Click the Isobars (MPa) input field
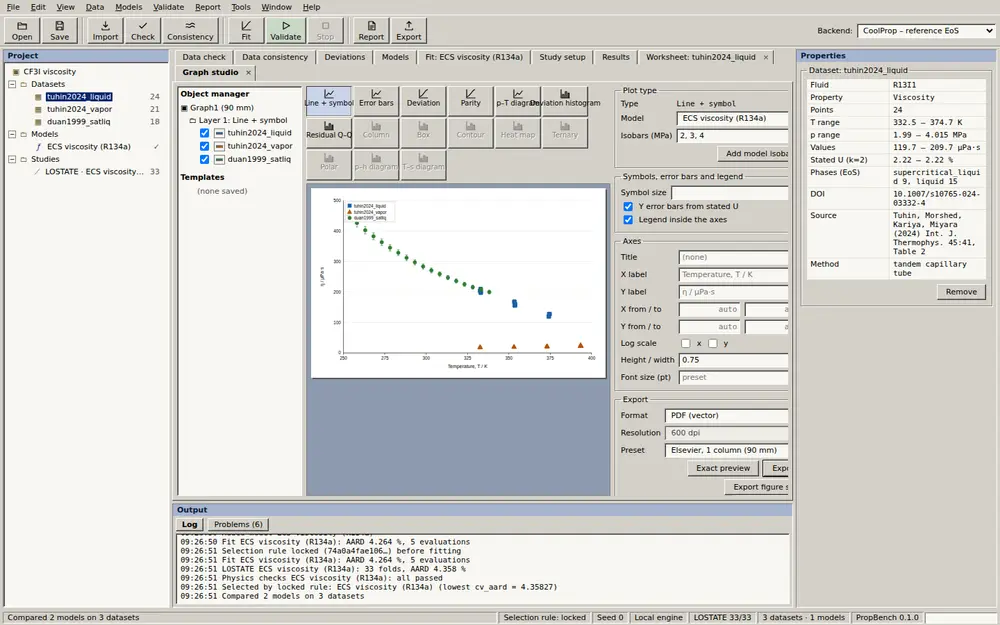Image resolution: width=1000 pixels, height=625 pixels. (x=732, y=136)
